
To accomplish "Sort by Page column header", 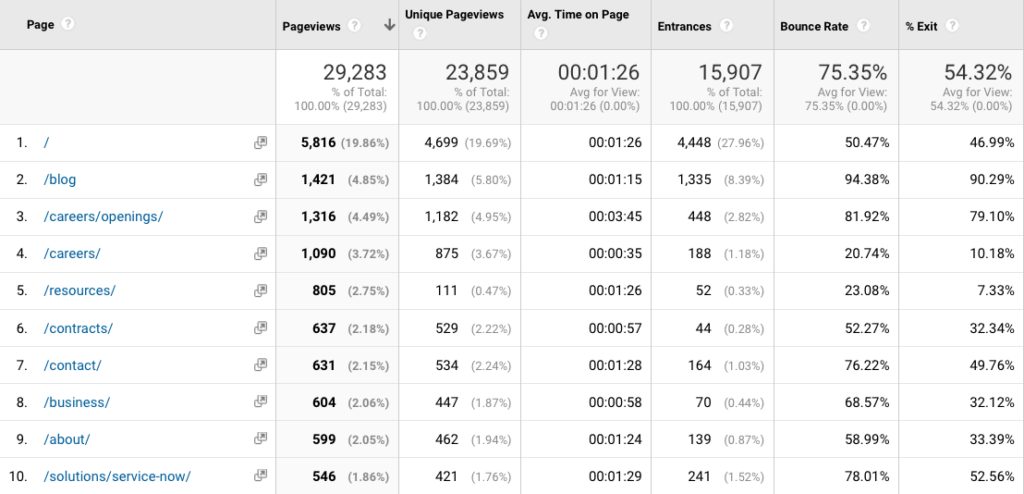I will click(40, 25).
